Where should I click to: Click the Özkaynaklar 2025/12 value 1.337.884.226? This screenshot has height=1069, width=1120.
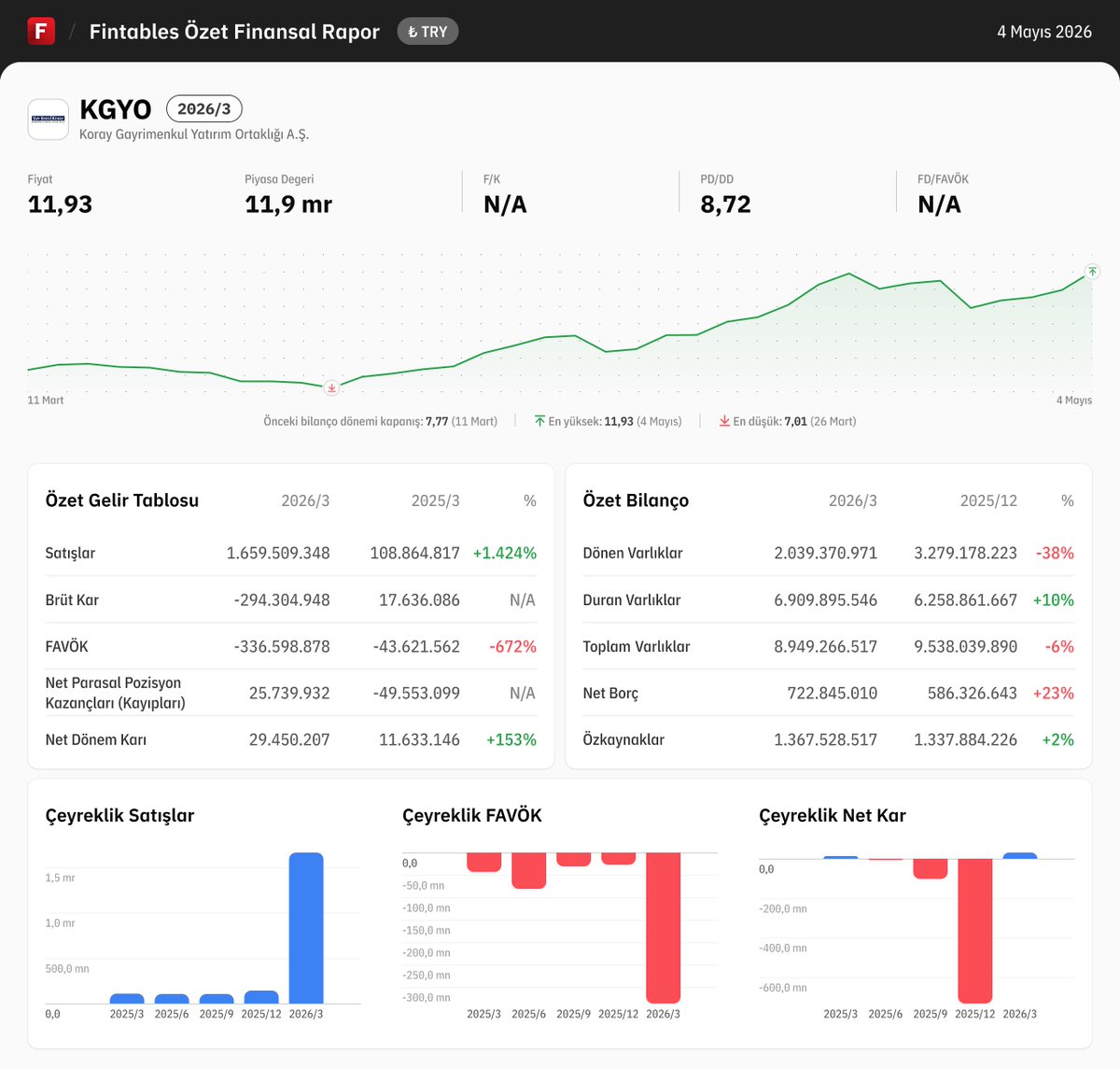point(966,739)
